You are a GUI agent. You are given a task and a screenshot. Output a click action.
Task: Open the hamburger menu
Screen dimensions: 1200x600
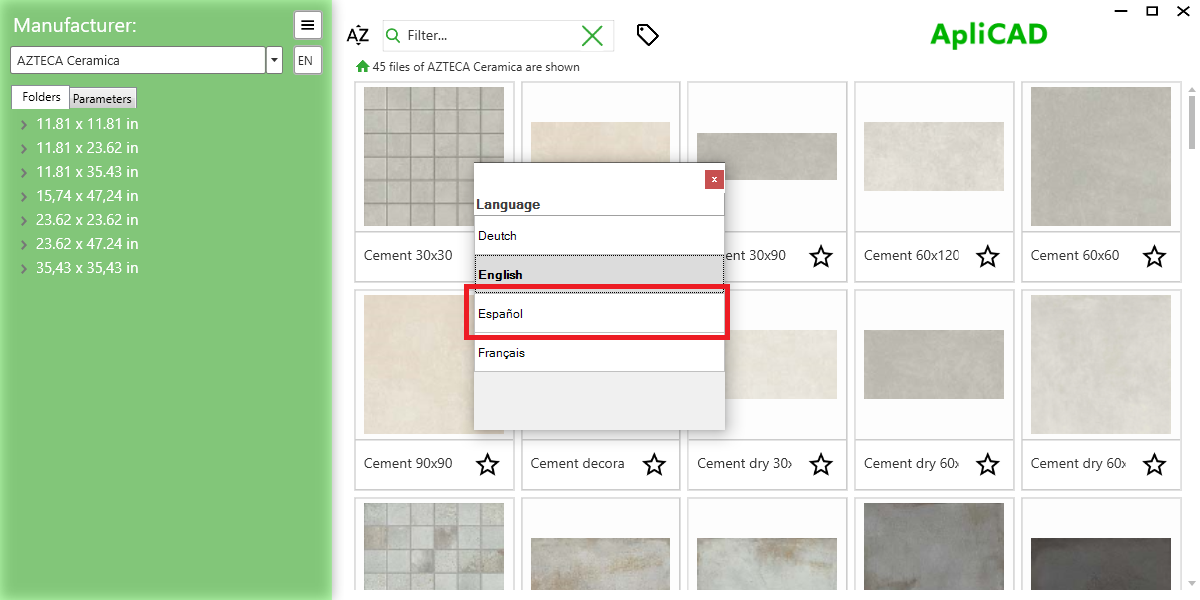pyautogui.click(x=307, y=24)
